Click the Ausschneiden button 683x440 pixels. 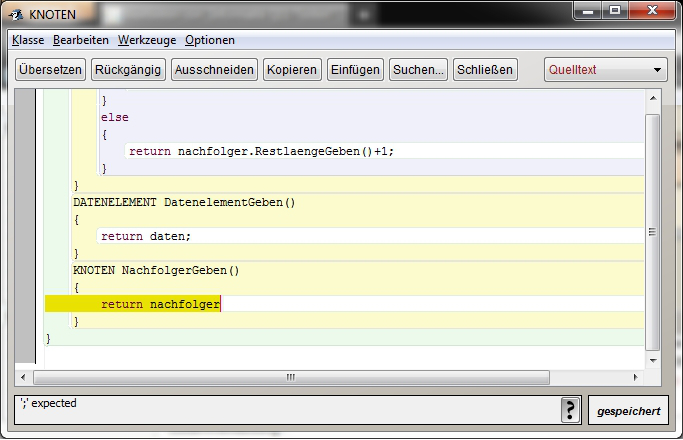tap(214, 70)
